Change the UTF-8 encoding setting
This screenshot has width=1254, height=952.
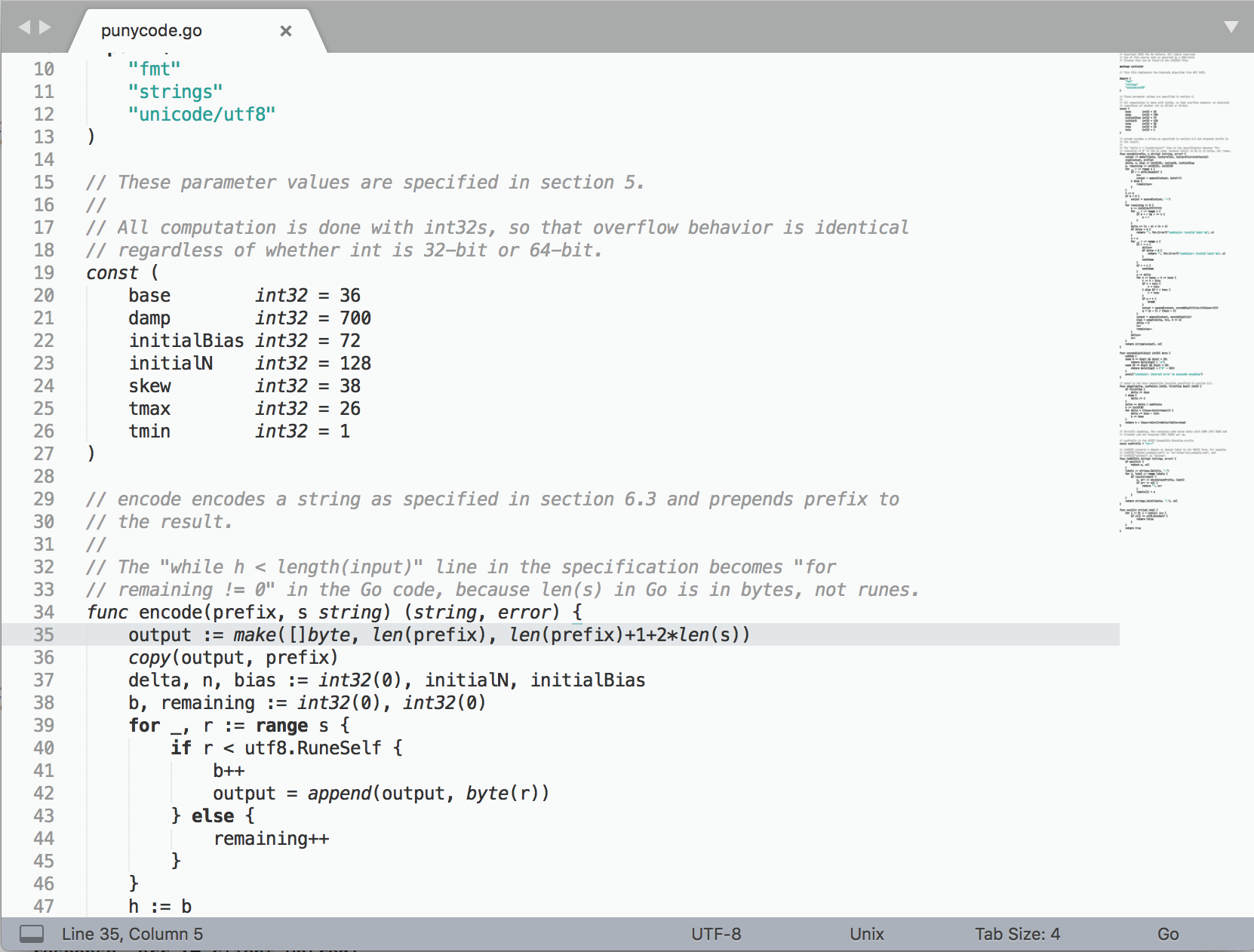(x=716, y=934)
